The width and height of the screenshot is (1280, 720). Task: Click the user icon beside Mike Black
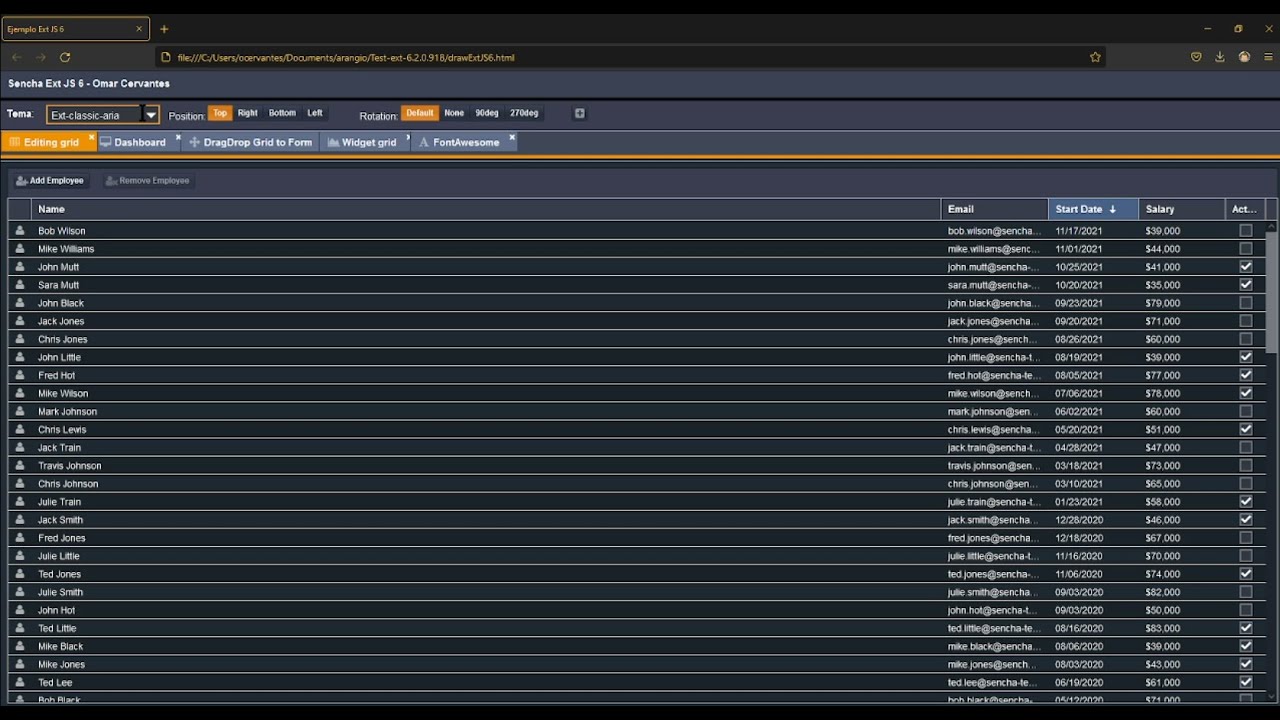(x=20, y=646)
